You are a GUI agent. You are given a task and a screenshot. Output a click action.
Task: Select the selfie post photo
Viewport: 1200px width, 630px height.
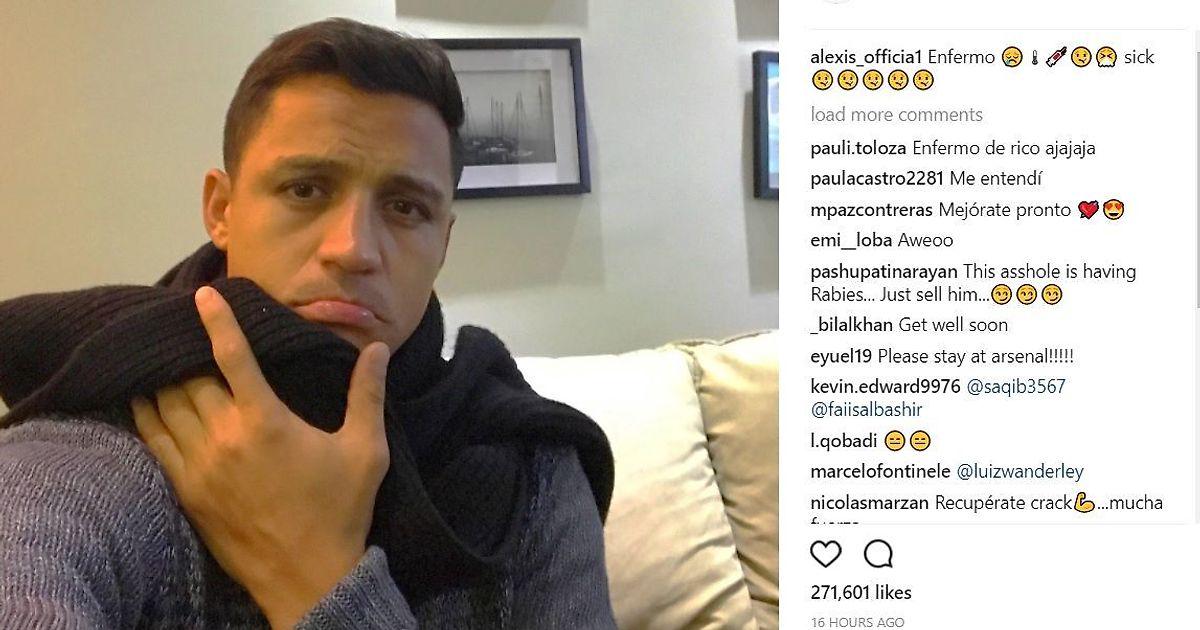coord(389,315)
